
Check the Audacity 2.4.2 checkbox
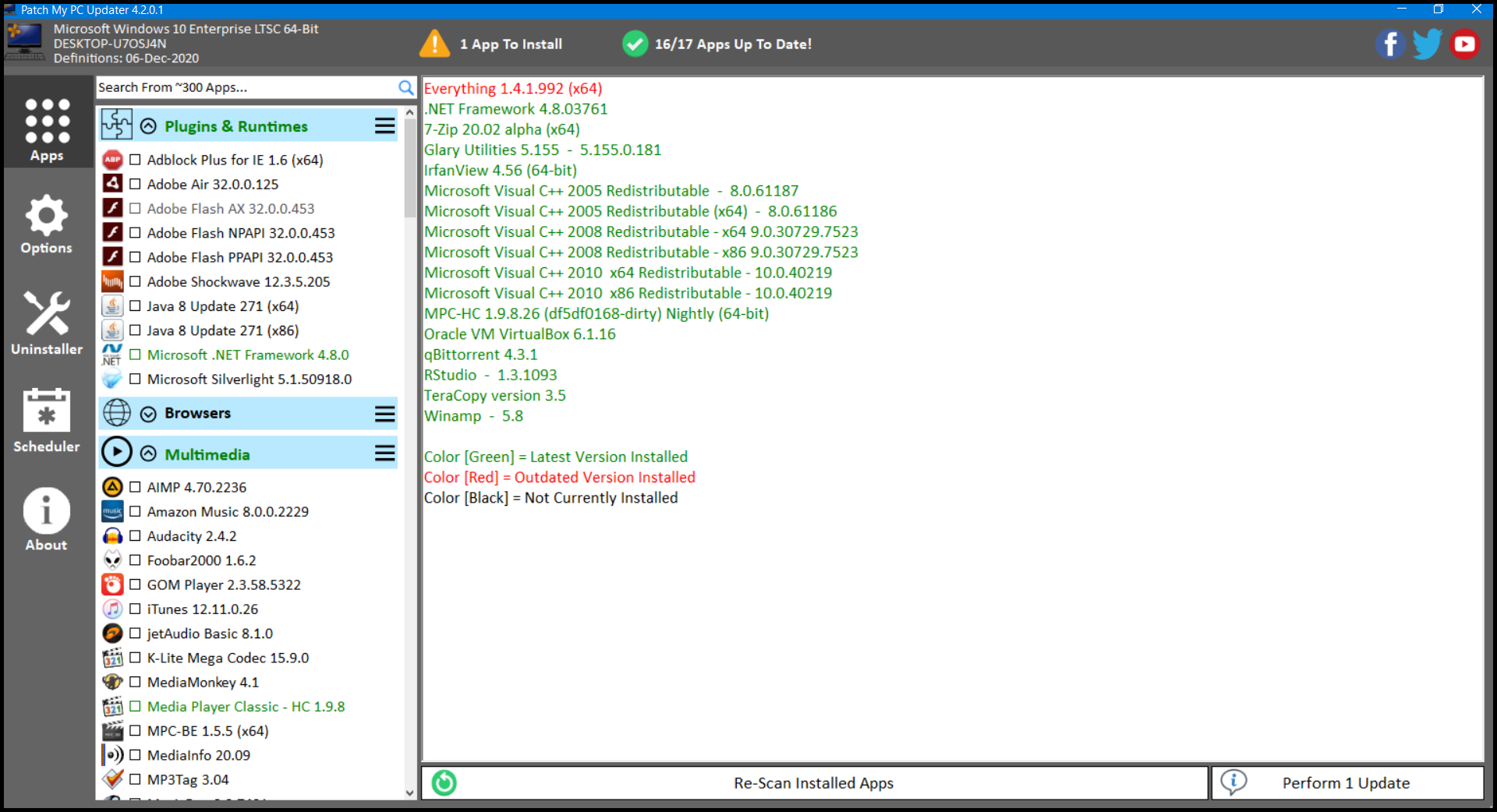tap(135, 536)
